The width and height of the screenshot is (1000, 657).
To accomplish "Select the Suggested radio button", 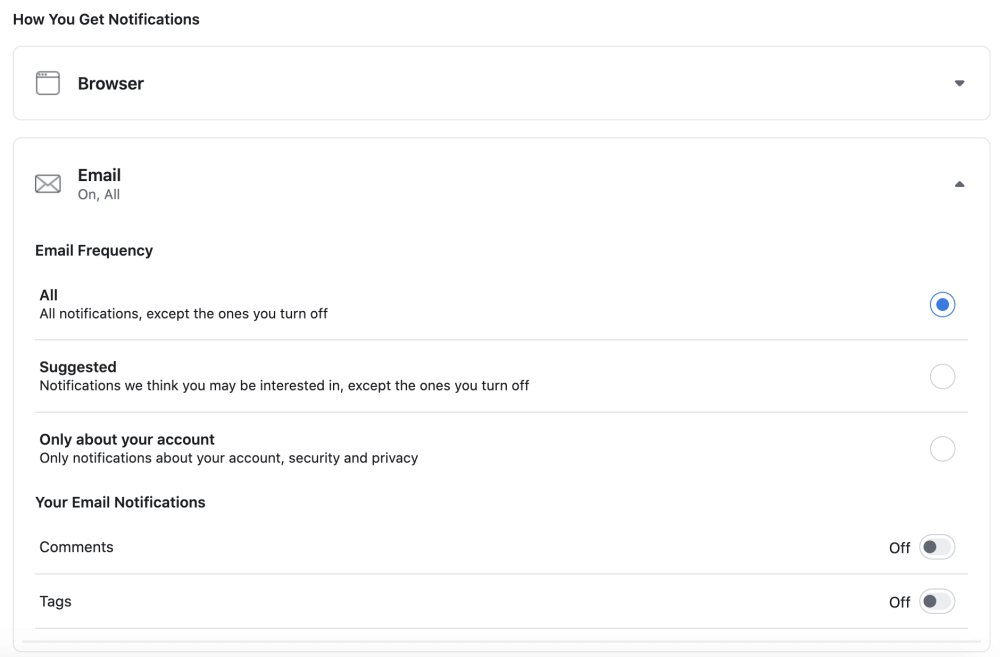I will click(942, 376).
